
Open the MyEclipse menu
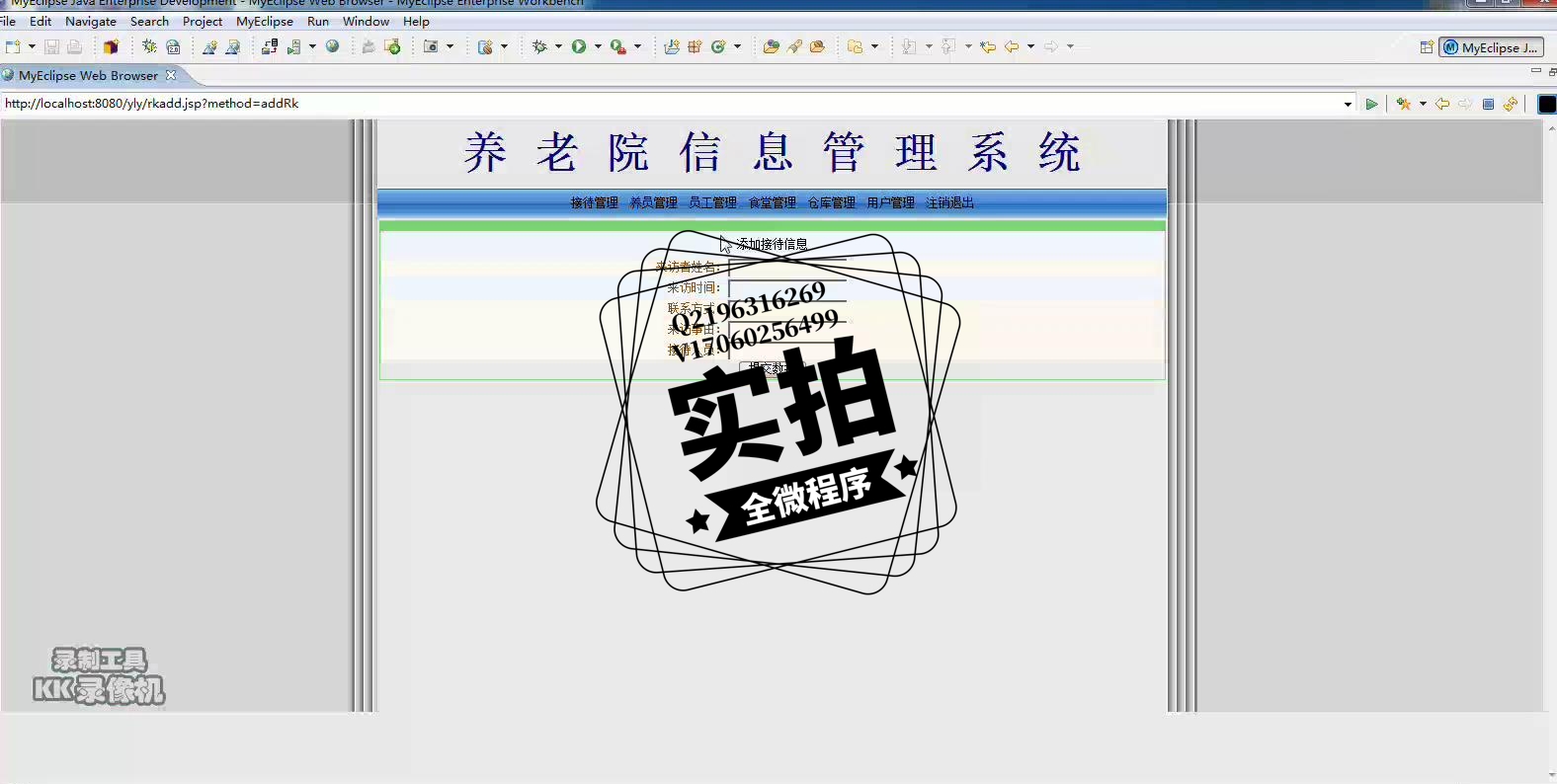[265, 21]
